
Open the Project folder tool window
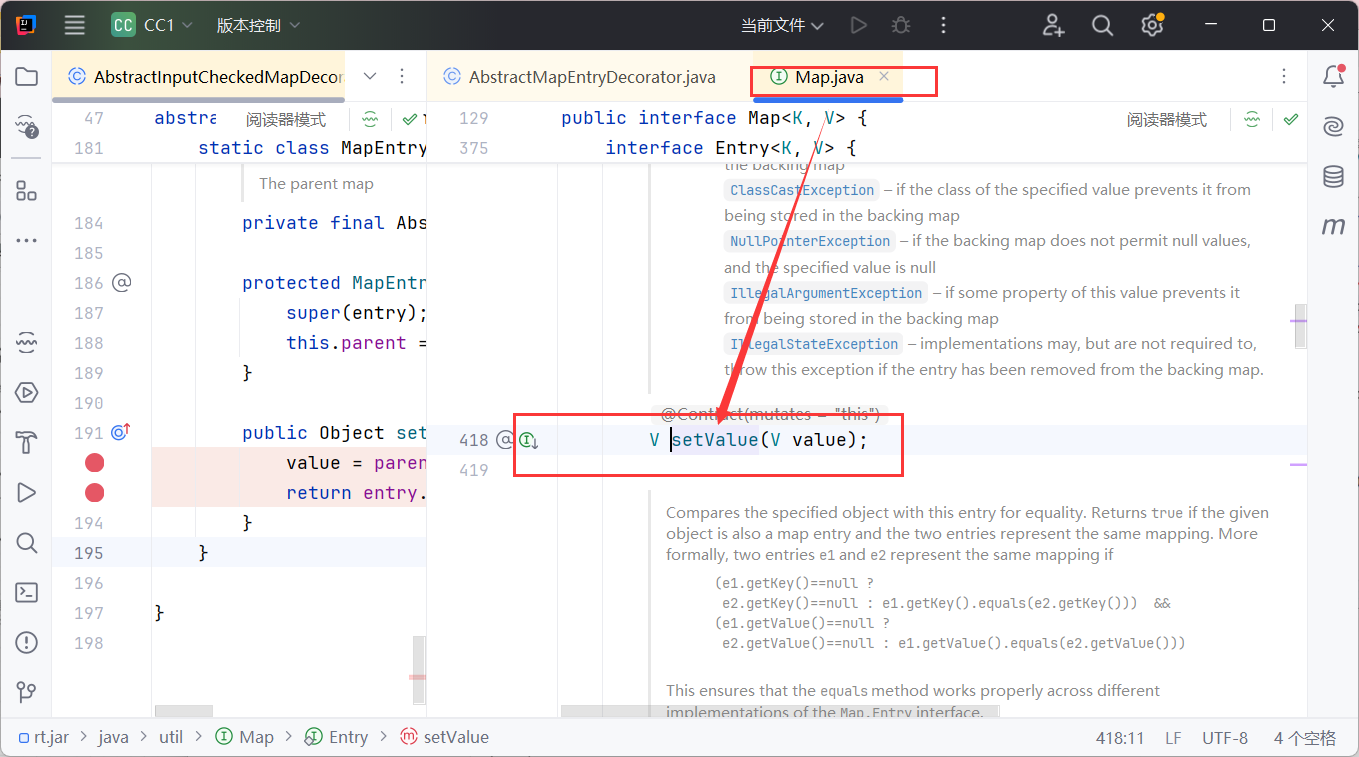pyautogui.click(x=27, y=77)
